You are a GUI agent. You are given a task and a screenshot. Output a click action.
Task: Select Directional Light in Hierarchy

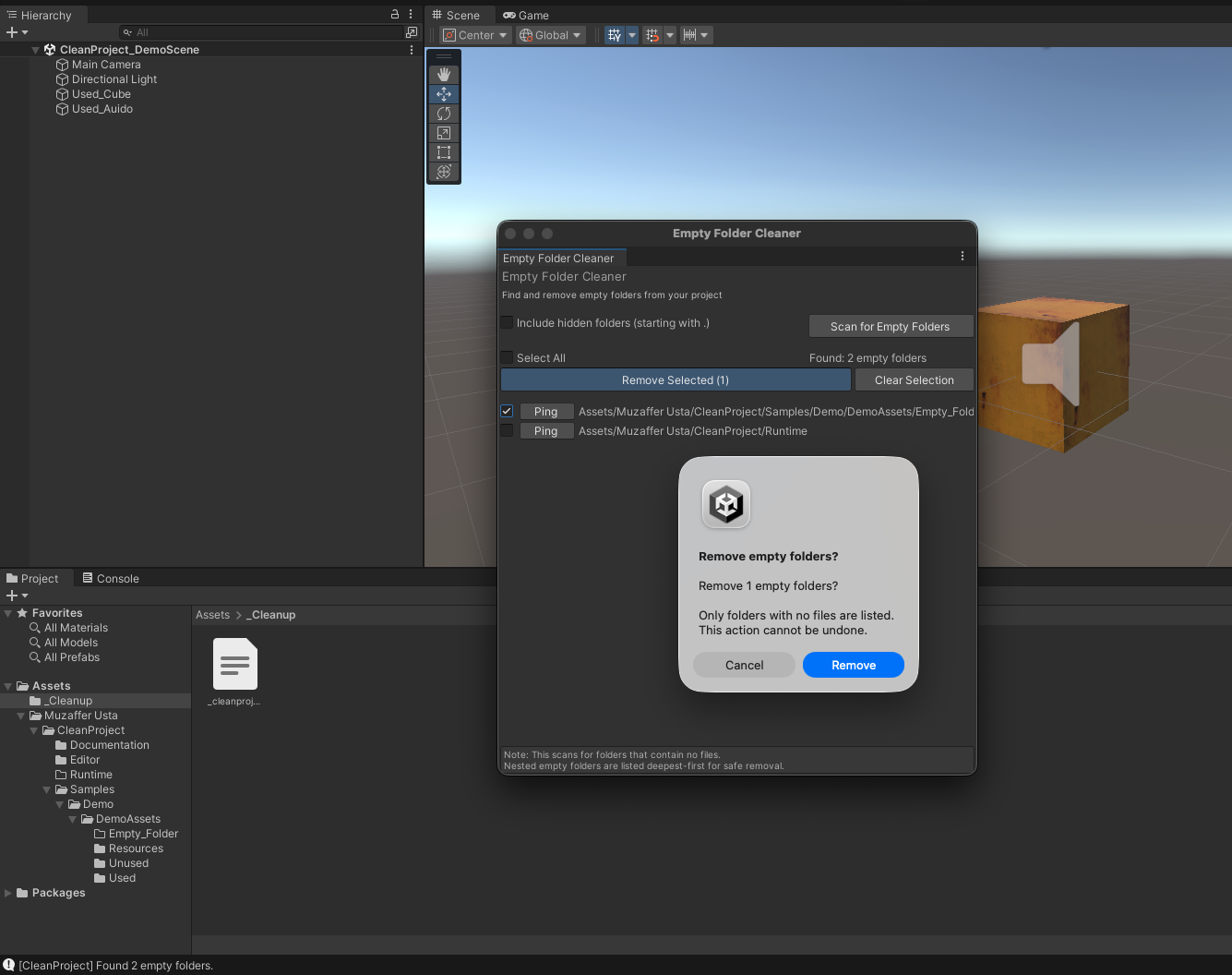pyautogui.click(x=114, y=79)
